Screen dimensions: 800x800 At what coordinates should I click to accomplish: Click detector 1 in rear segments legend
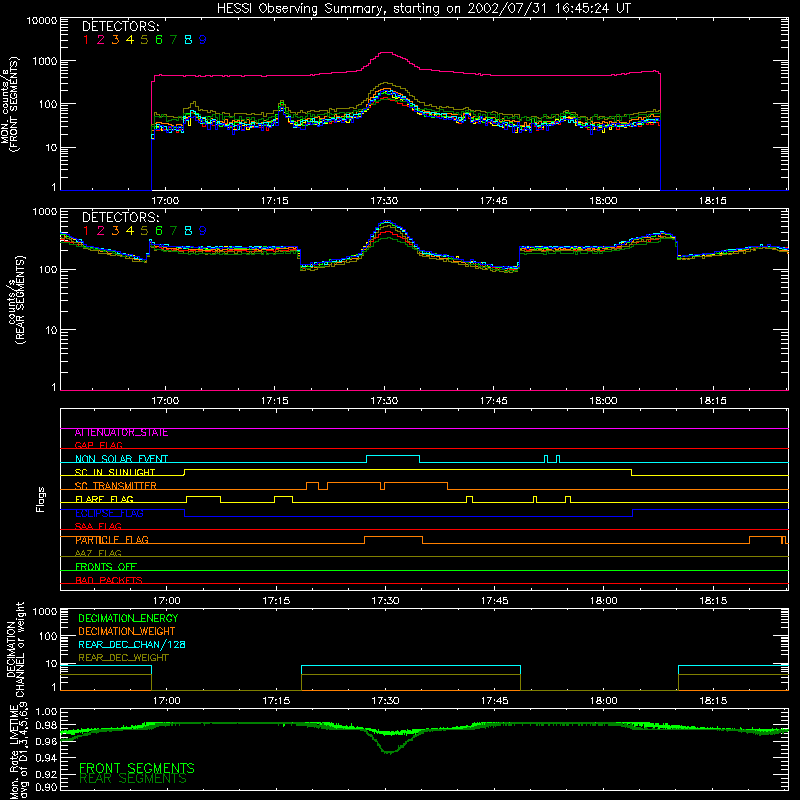pyautogui.click(x=86, y=231)
